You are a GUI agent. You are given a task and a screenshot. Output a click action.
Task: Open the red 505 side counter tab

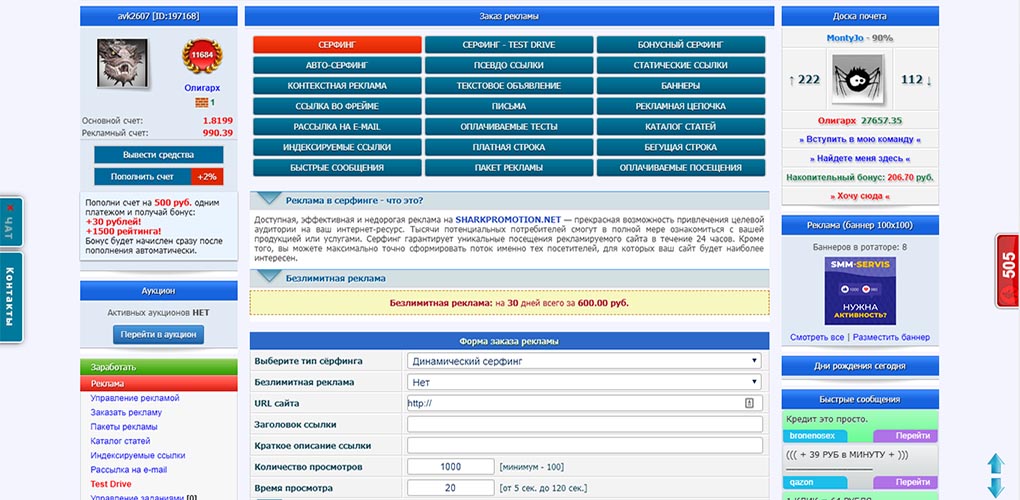(x=1008, y=270)
